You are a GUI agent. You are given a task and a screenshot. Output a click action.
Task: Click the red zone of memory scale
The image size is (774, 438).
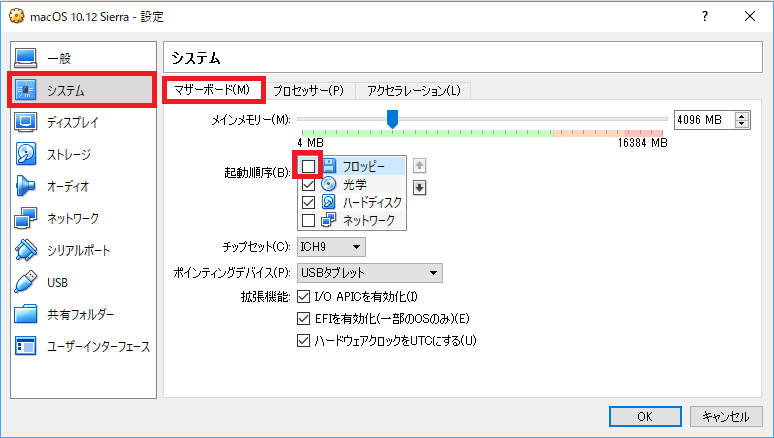click(x=644, y=133)
